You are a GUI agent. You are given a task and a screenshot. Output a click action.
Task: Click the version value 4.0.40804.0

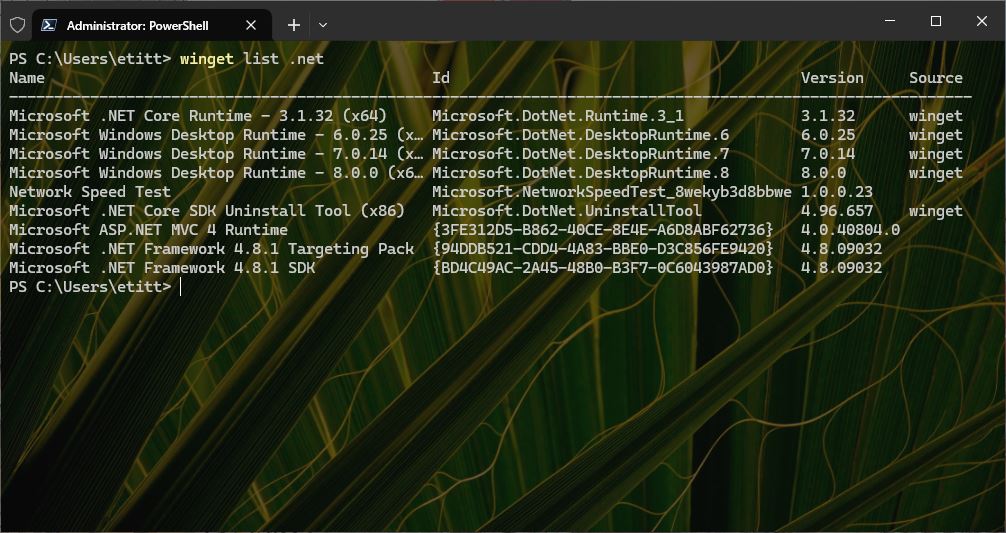pos(850,230)
